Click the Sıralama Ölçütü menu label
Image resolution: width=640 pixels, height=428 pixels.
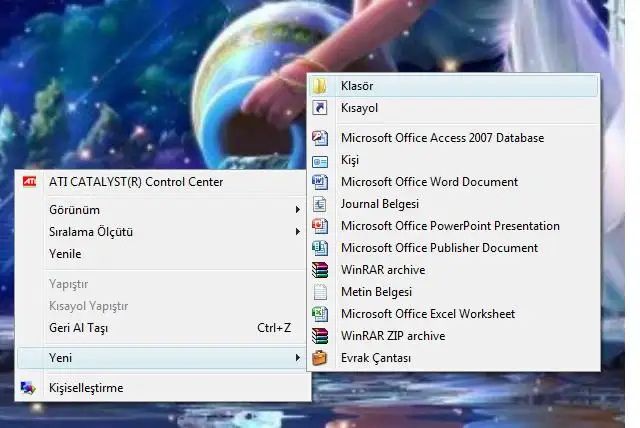91,232
